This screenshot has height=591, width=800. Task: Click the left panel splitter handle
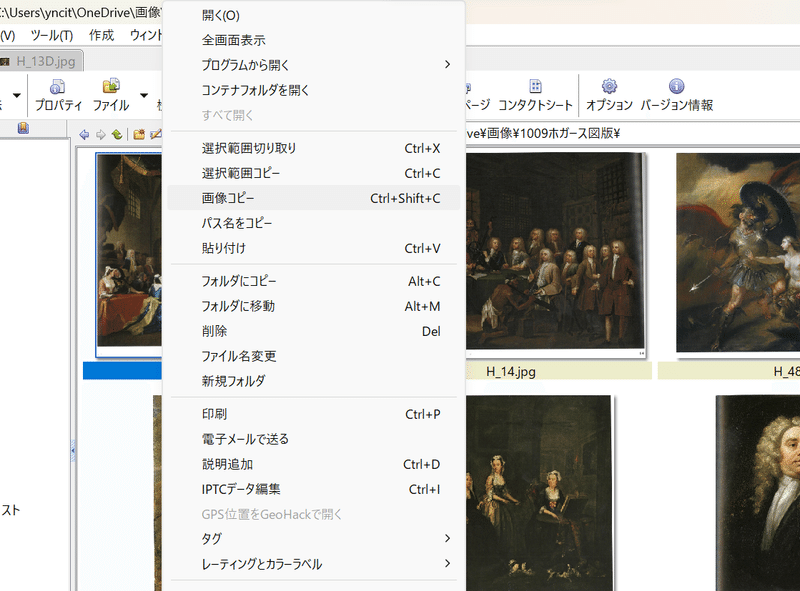coord(72,451)
